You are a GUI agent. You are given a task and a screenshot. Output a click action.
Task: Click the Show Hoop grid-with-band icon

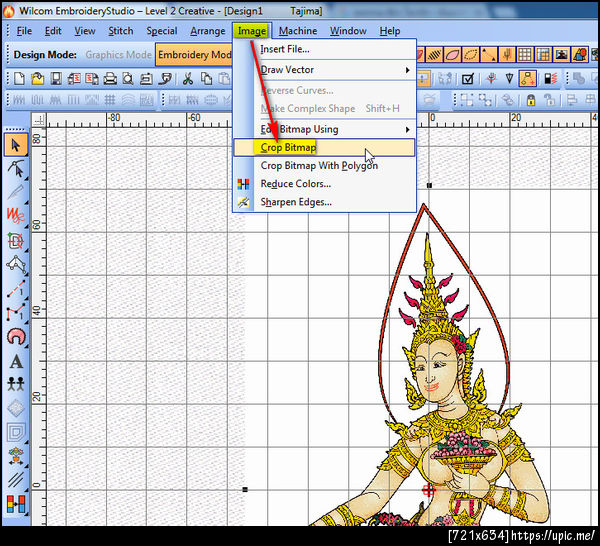pos(543,55)
